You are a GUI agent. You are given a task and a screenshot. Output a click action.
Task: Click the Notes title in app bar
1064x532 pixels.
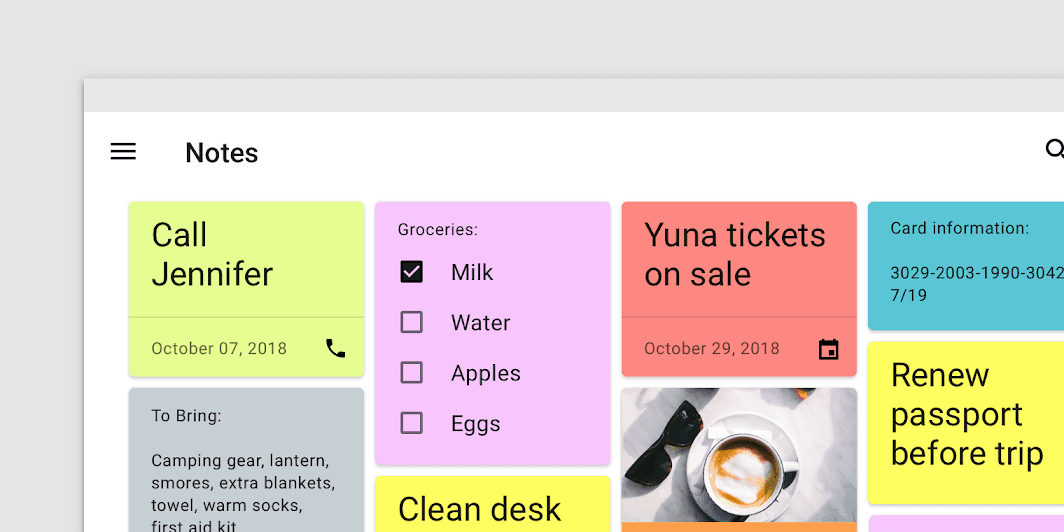[x=222, y=153]
